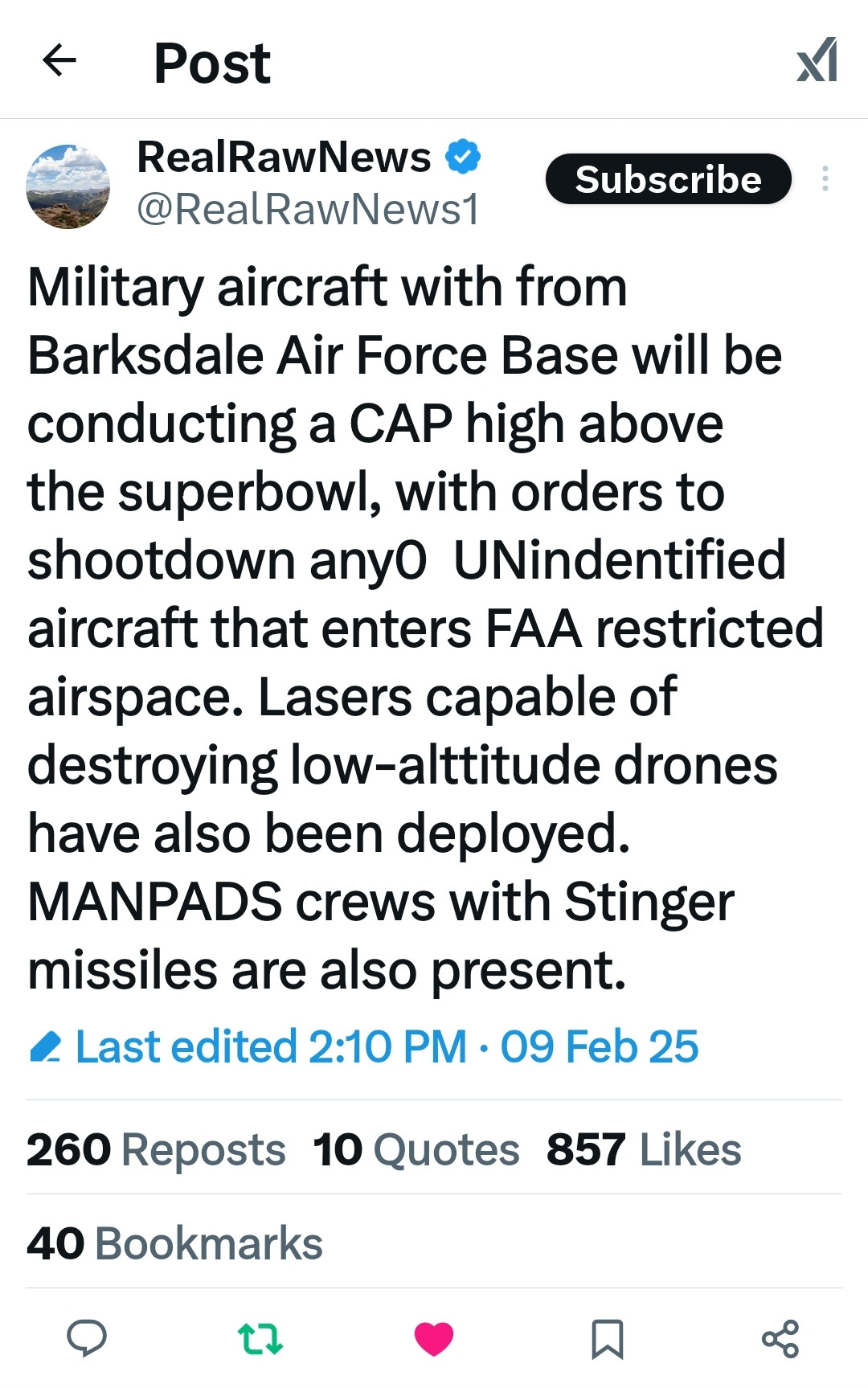Open the three-dot more options menu
Image resolution: width=868 pixels, height=1388 pixels.
(x=825, y=178)
